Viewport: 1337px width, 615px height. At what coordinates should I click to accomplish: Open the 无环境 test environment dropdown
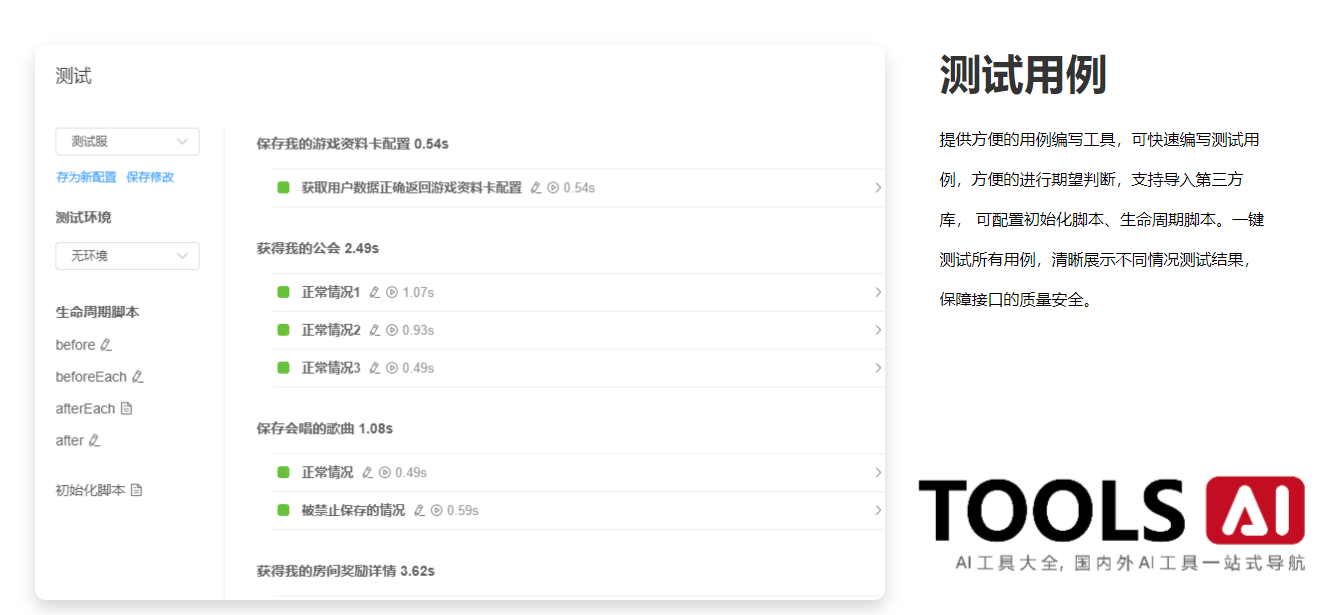click(127, 256)
